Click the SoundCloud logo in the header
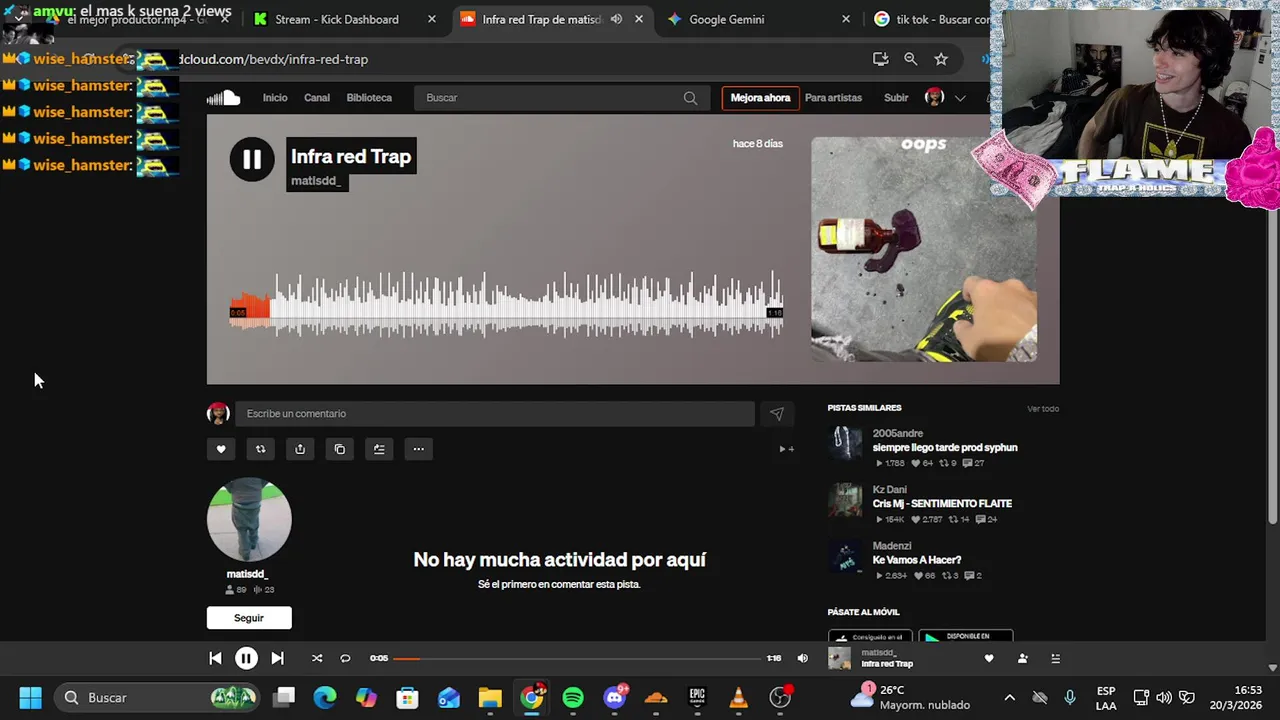1280x720 pixels. [223, 97]
